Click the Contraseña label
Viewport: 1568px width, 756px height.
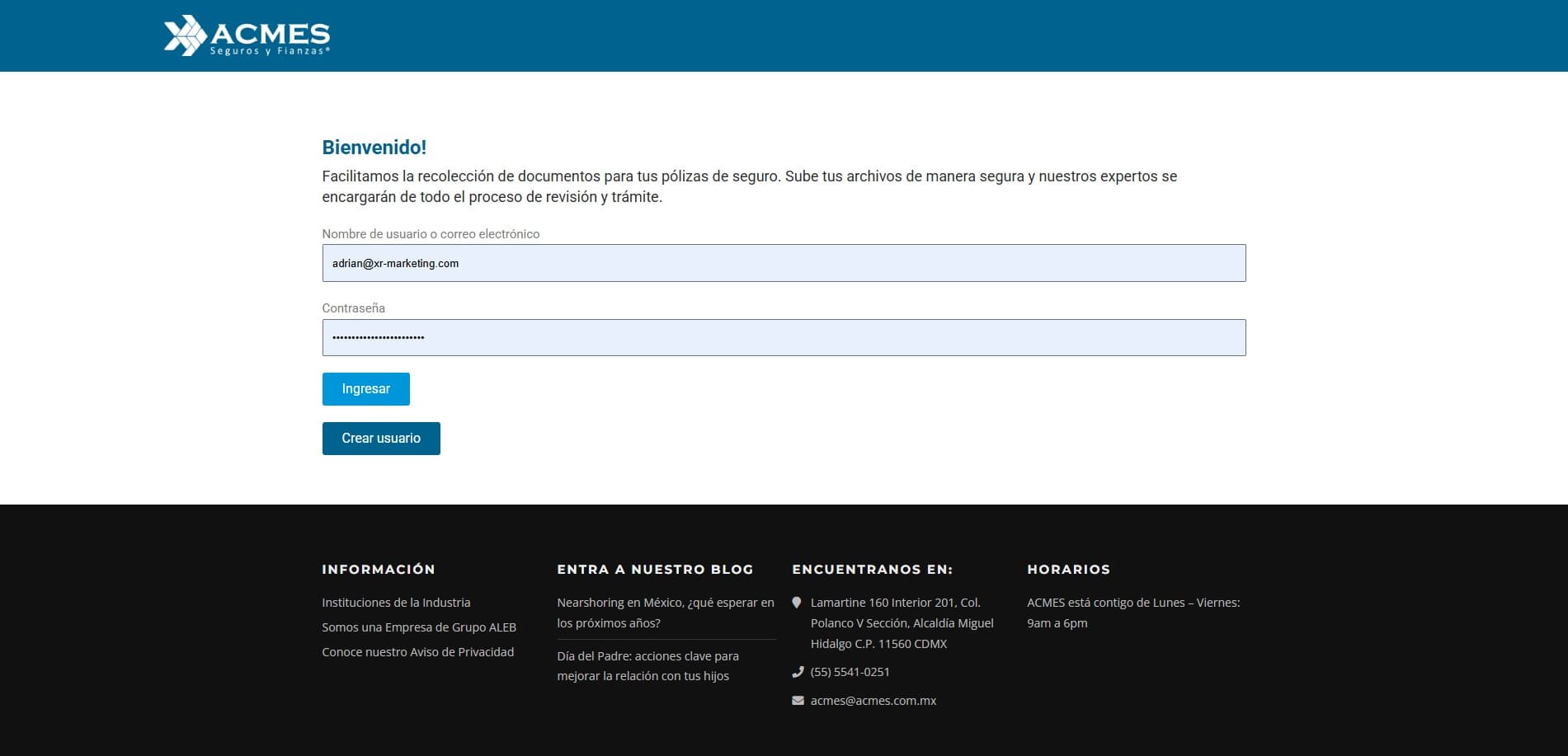[x=353, y=308]
